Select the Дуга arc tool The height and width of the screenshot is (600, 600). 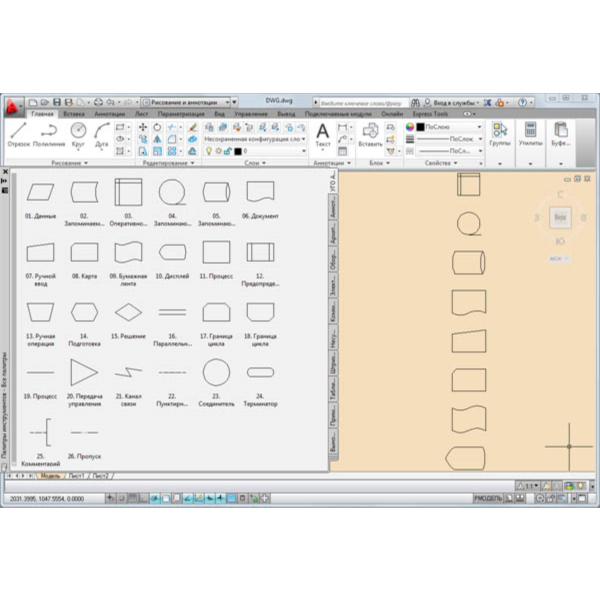click(101, 135)
